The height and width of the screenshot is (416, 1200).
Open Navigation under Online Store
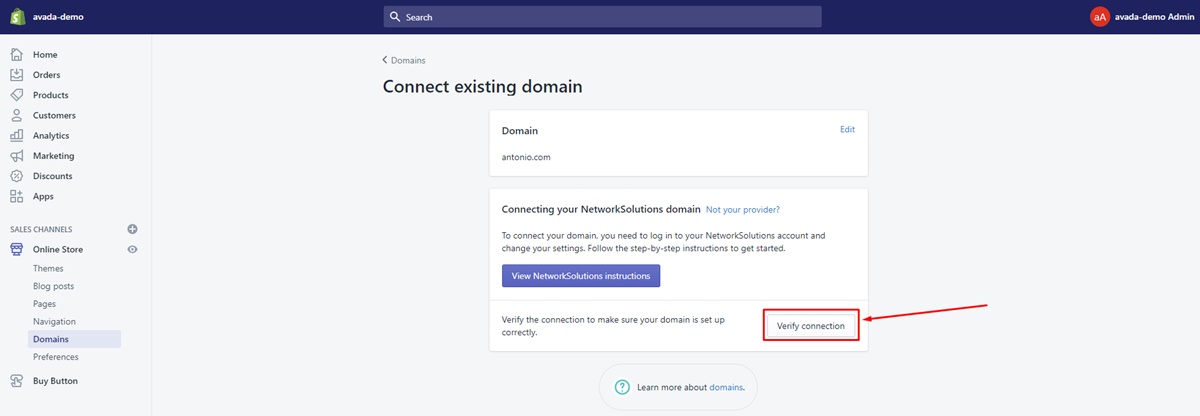pos(54,321)
